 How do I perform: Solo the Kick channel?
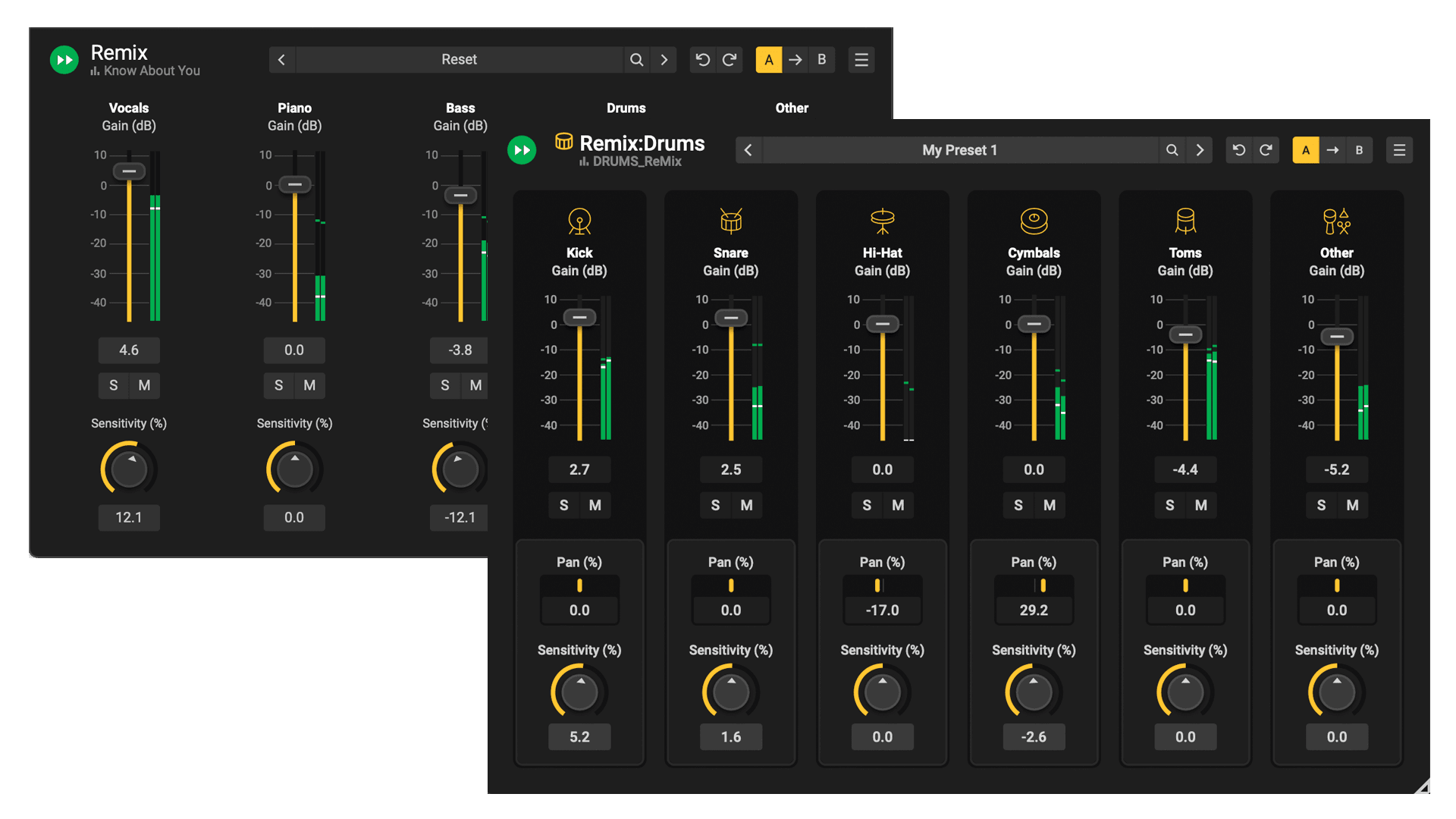tap(563, 505)
